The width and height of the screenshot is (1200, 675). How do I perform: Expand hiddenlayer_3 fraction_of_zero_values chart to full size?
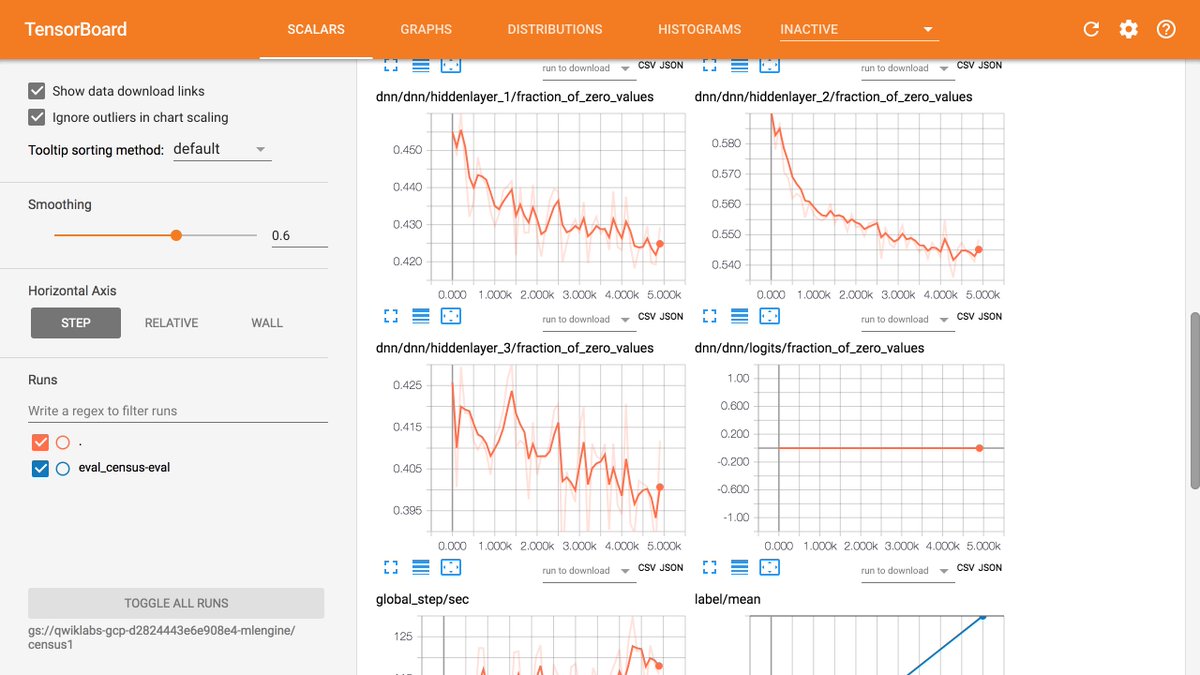tap(391, 567)
